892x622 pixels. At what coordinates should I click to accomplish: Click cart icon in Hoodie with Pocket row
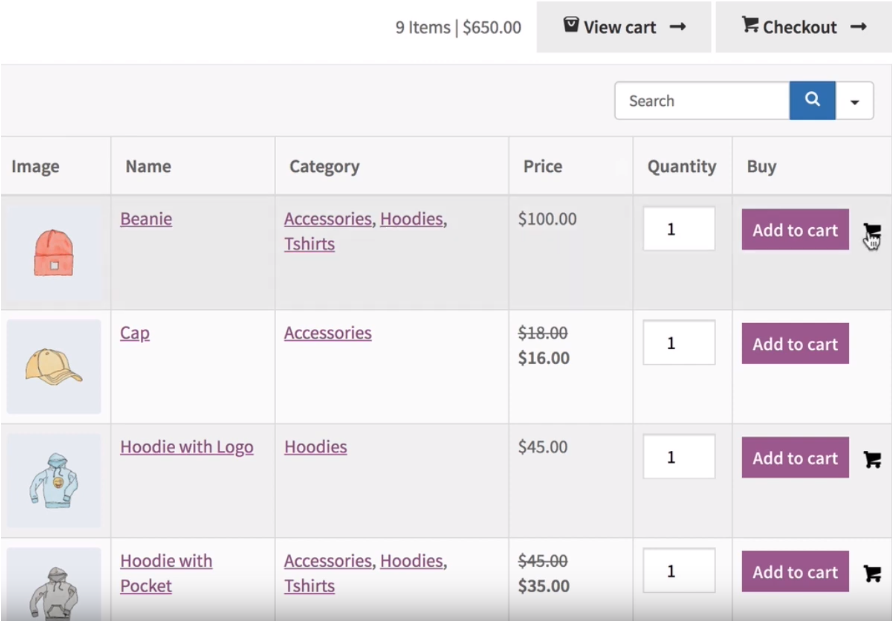tap(872, 574)
